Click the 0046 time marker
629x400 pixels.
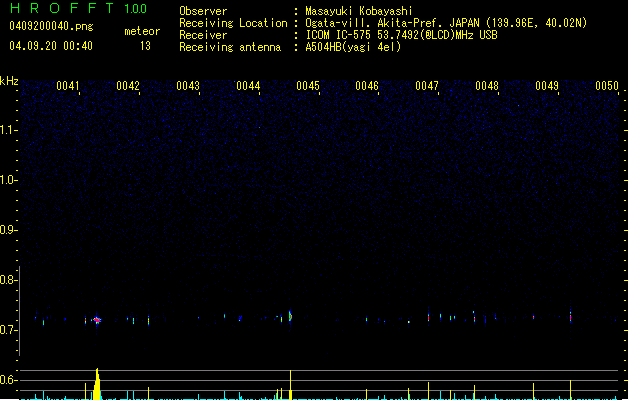point(367,86)
